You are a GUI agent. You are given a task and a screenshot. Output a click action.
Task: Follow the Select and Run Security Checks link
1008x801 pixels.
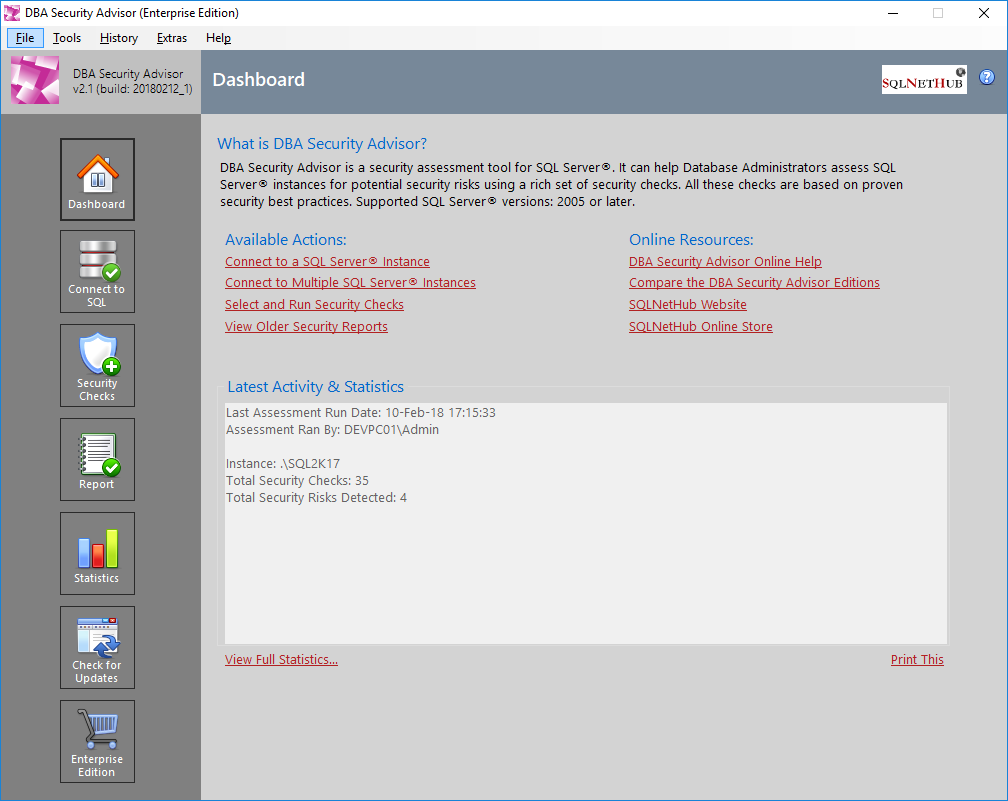(x=314, y=305)
